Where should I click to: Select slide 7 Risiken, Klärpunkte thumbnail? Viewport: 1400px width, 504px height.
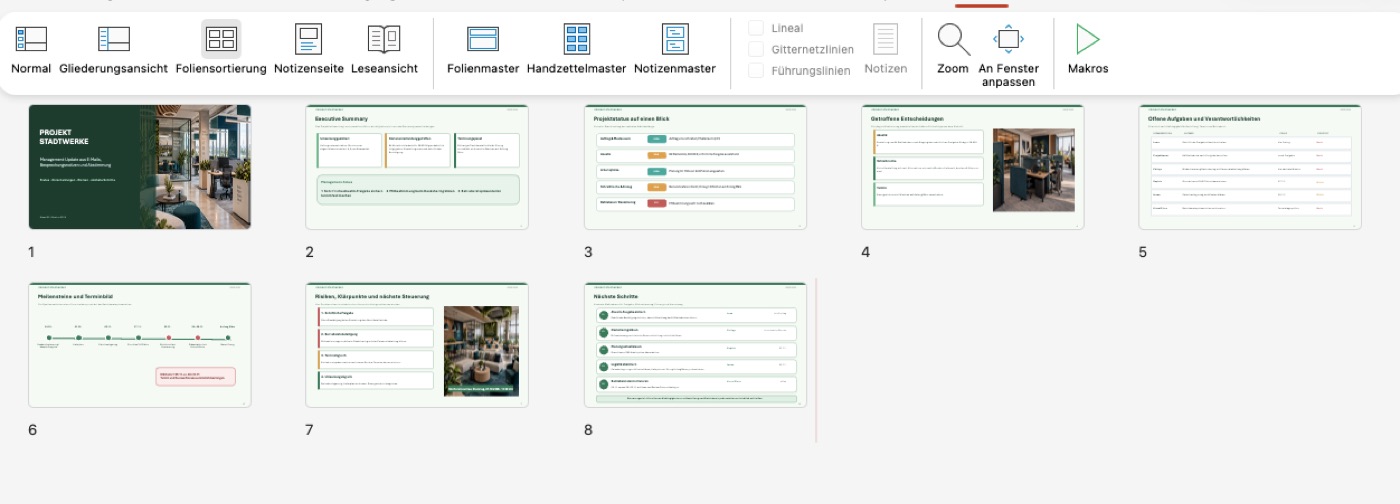[417, 345]
